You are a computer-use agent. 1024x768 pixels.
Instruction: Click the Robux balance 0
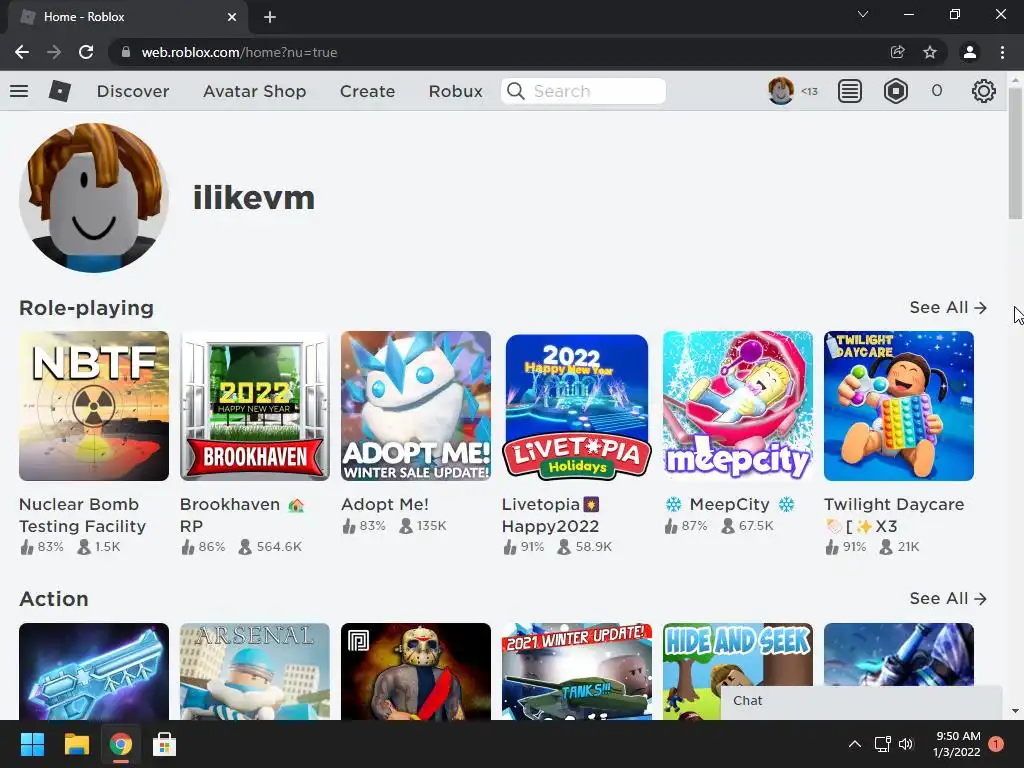coord(937,91)
